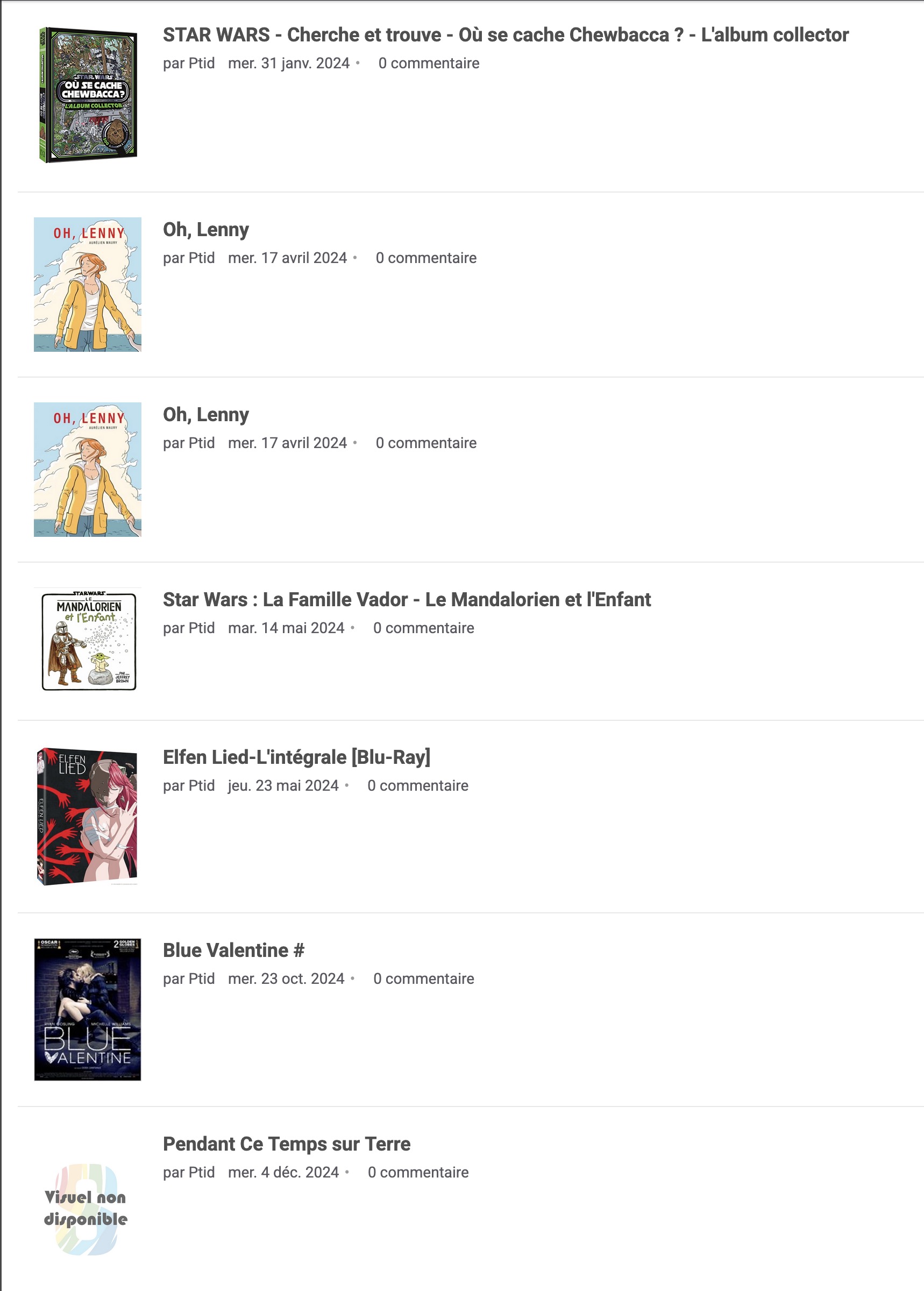
Task: Open the first Oh, Lenny title link
Action: tap(206, 230)
